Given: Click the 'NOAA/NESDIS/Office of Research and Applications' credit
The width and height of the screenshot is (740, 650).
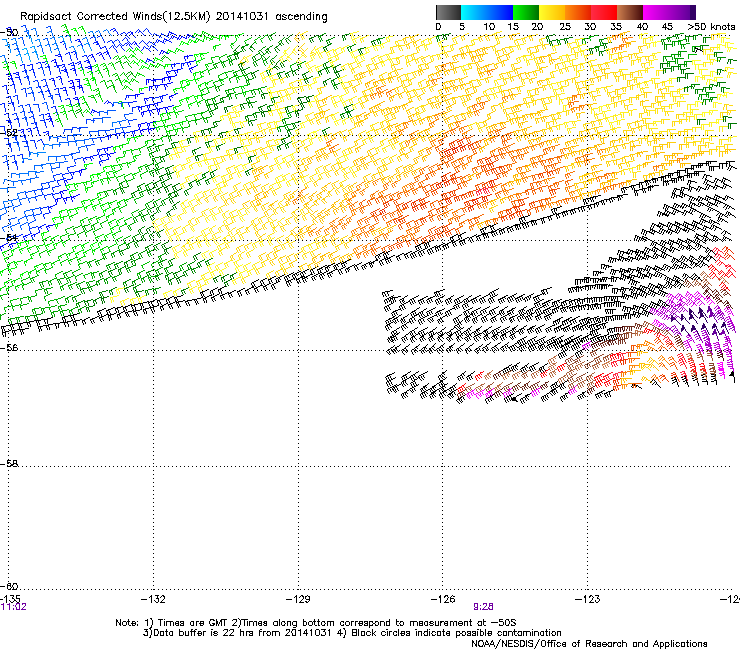Looking at the screenshot, I should (x=589, y=644).
